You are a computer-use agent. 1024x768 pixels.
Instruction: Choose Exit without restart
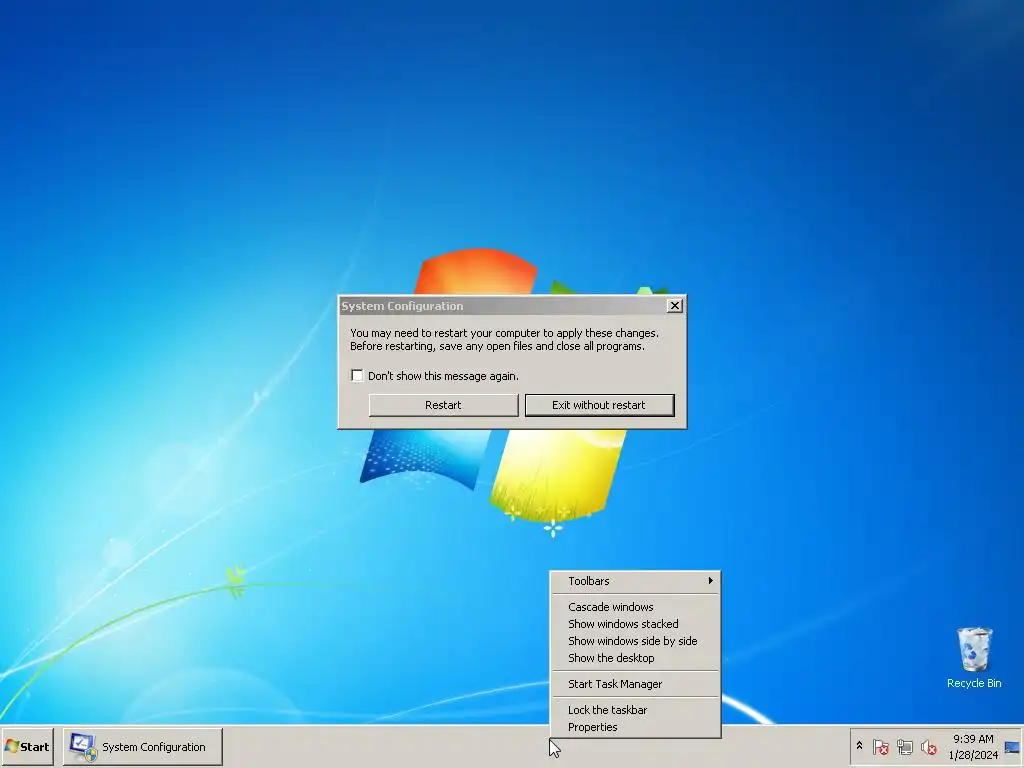click(599, 405)
